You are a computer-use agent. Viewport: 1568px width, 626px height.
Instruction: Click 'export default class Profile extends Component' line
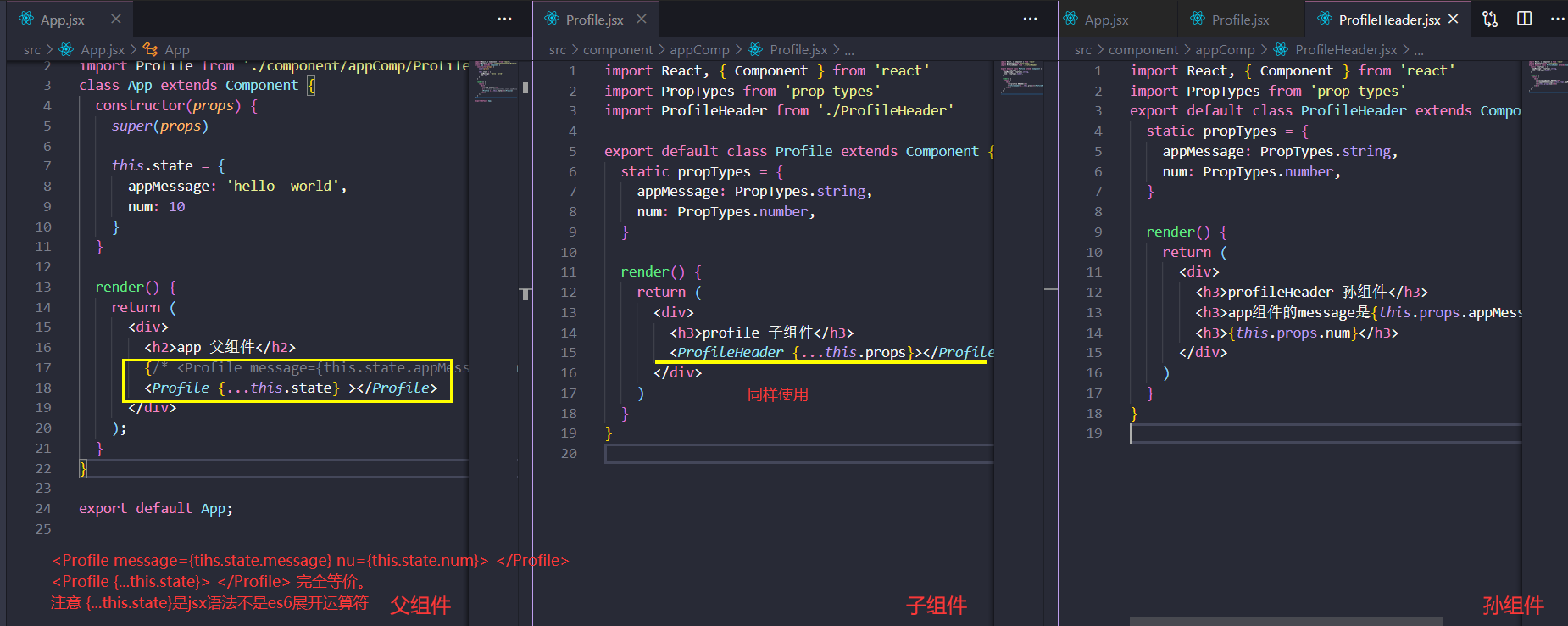(x=799, y=151)
